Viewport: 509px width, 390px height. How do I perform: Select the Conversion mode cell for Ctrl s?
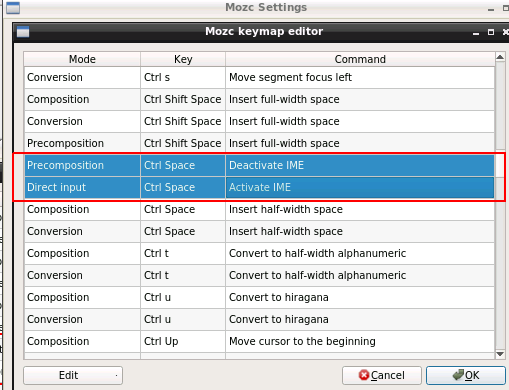[x=82, y=77]
